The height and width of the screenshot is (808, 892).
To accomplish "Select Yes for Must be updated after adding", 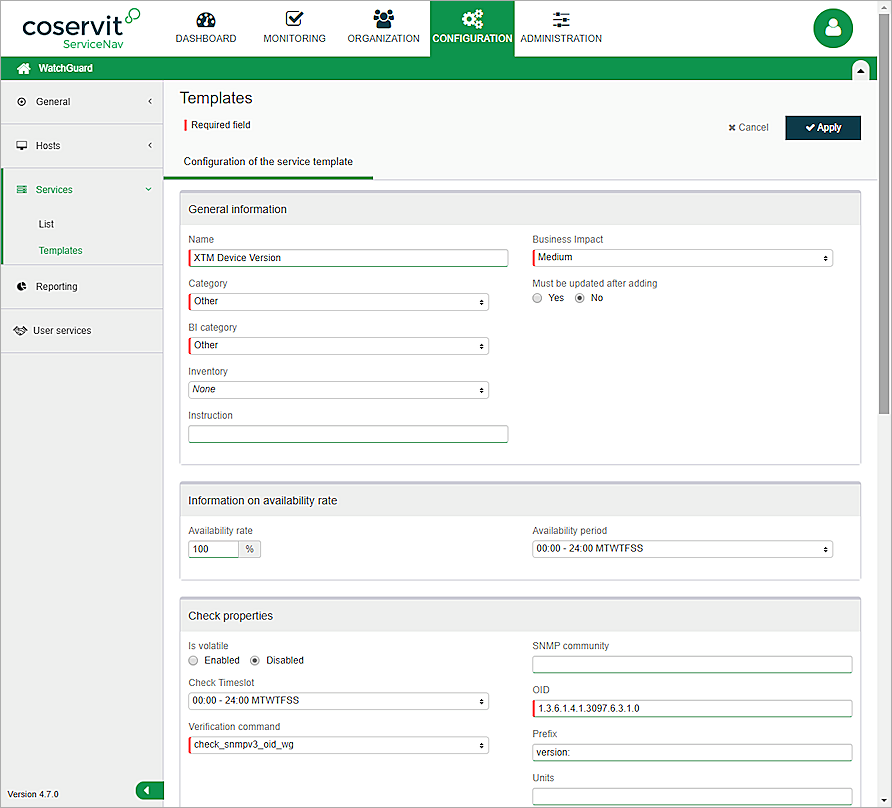I will pyautogui.click(x=538, y=298).
